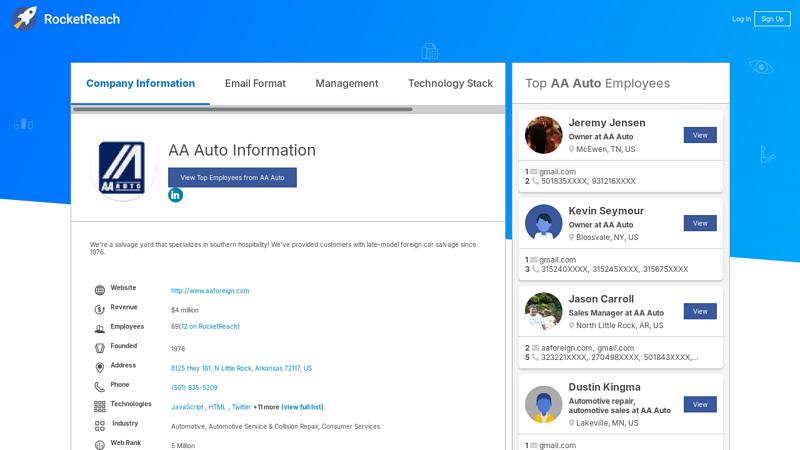800x450 pixels.
Task: Open the 8125 Hwy 161 address link
Action: 241,368
